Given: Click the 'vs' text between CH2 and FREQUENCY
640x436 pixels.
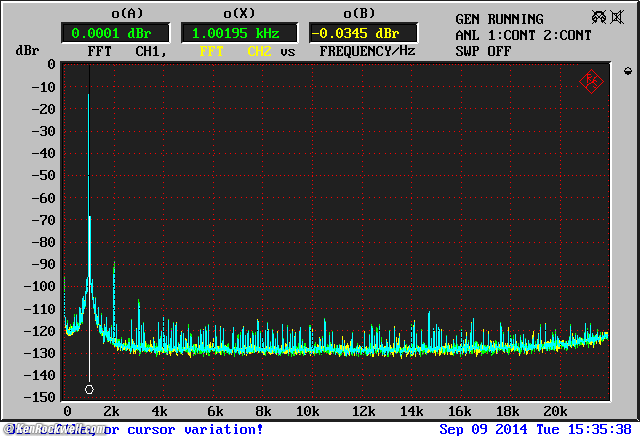Looking at the screenshot, I should (x=287, y=52).
